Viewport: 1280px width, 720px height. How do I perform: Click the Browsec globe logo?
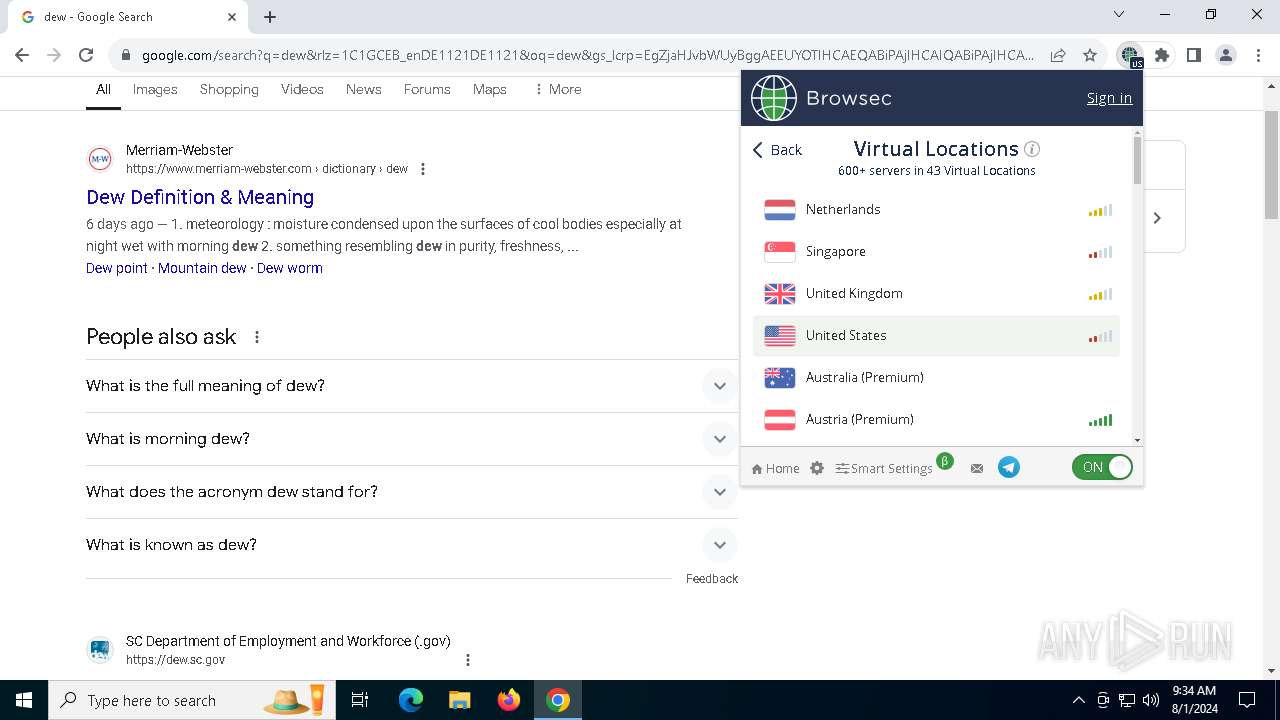(774, 98)
